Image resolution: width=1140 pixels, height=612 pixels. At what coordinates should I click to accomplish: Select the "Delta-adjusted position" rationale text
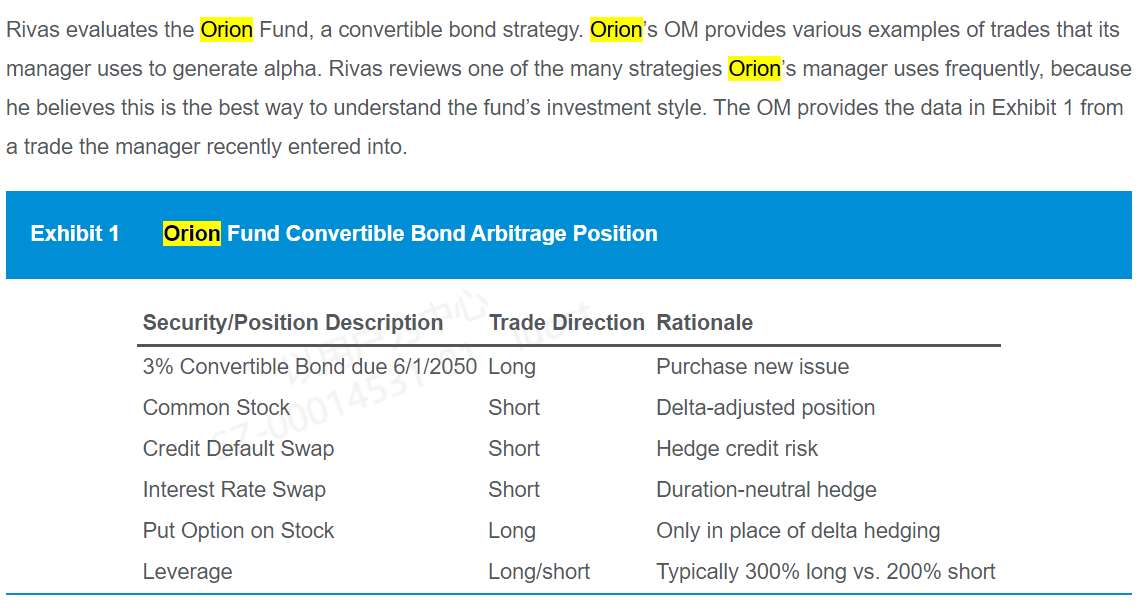[765, 408]
